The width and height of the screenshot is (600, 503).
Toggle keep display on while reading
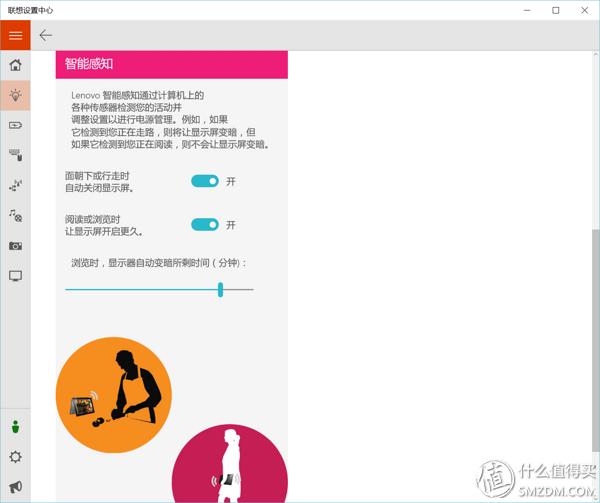pyautogui.click(x=205, y=225)
